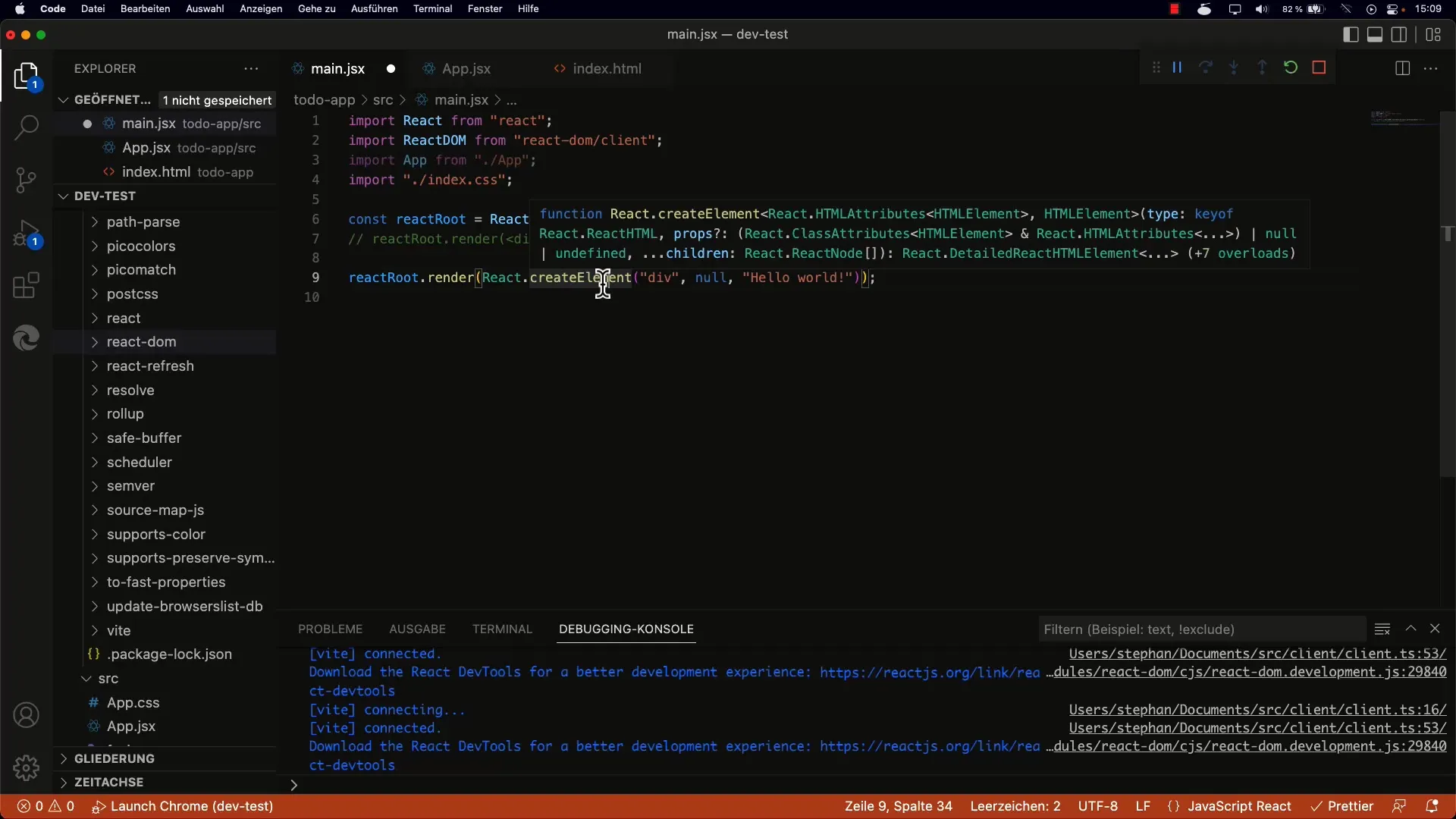1456x819 pixels.
Task: Open the Explorer view in activity bar
Action: pos(27,77)
